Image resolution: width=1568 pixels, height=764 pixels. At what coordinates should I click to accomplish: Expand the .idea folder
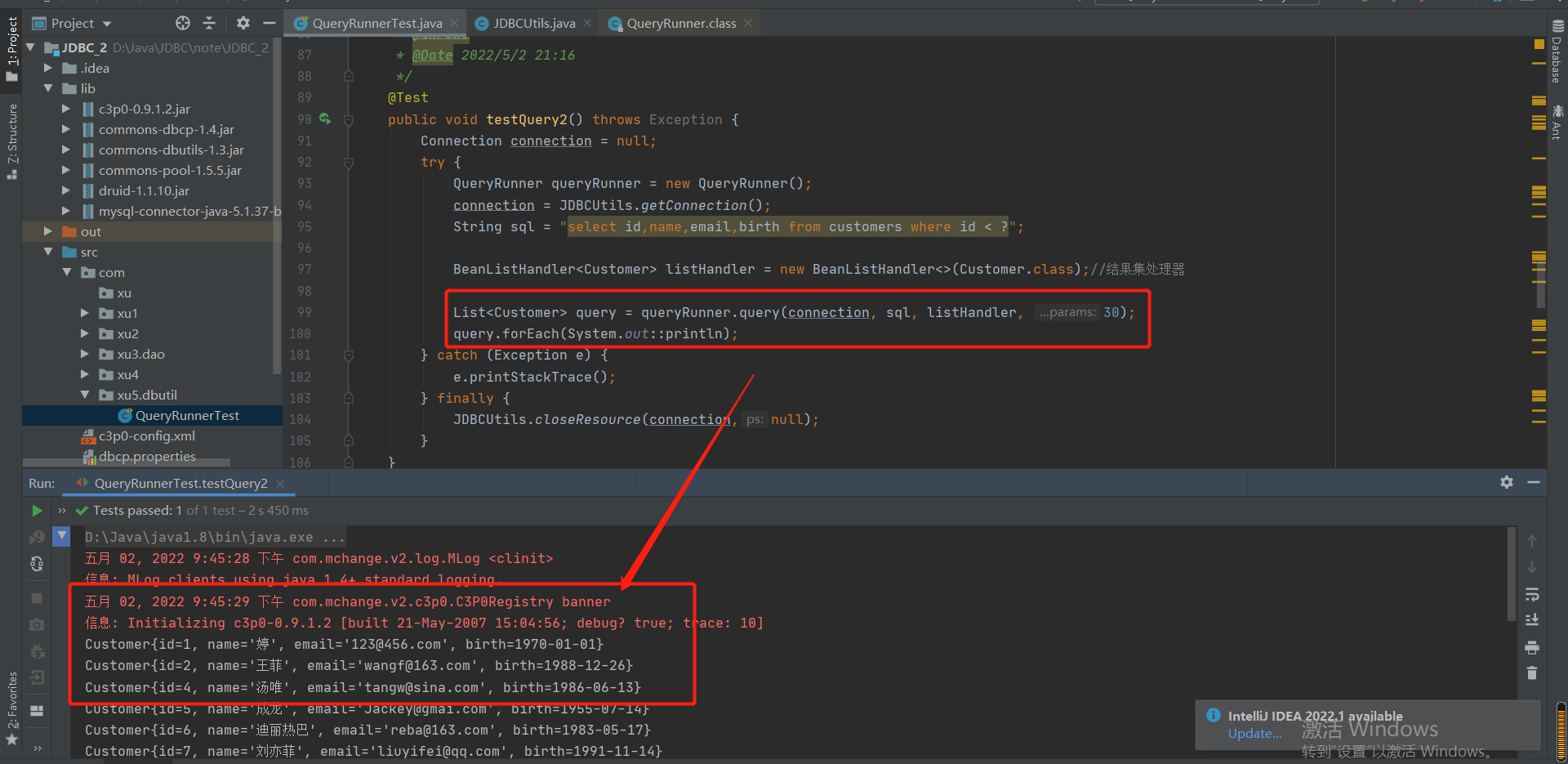point(47,68)
